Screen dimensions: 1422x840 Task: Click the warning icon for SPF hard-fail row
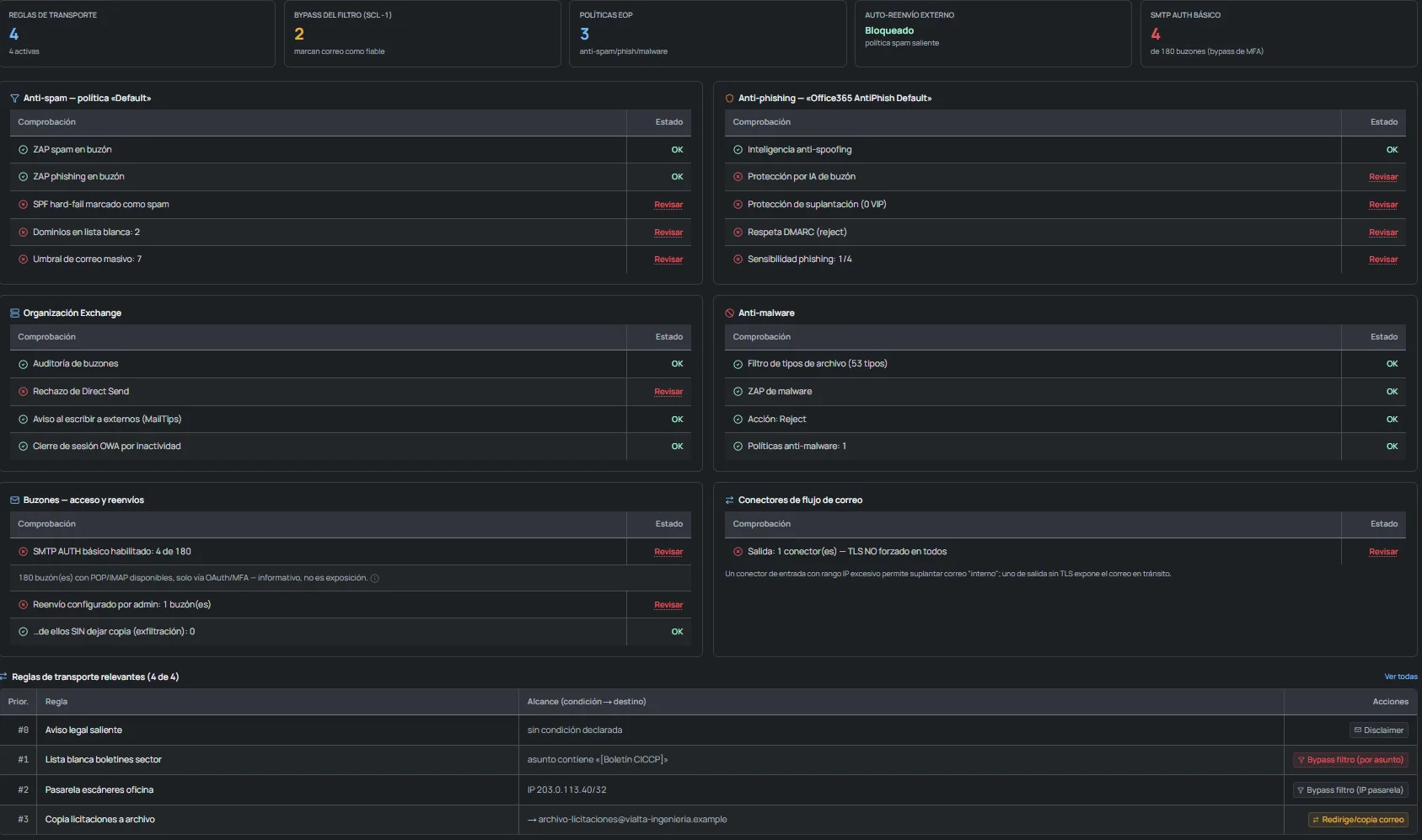[24, 205]
